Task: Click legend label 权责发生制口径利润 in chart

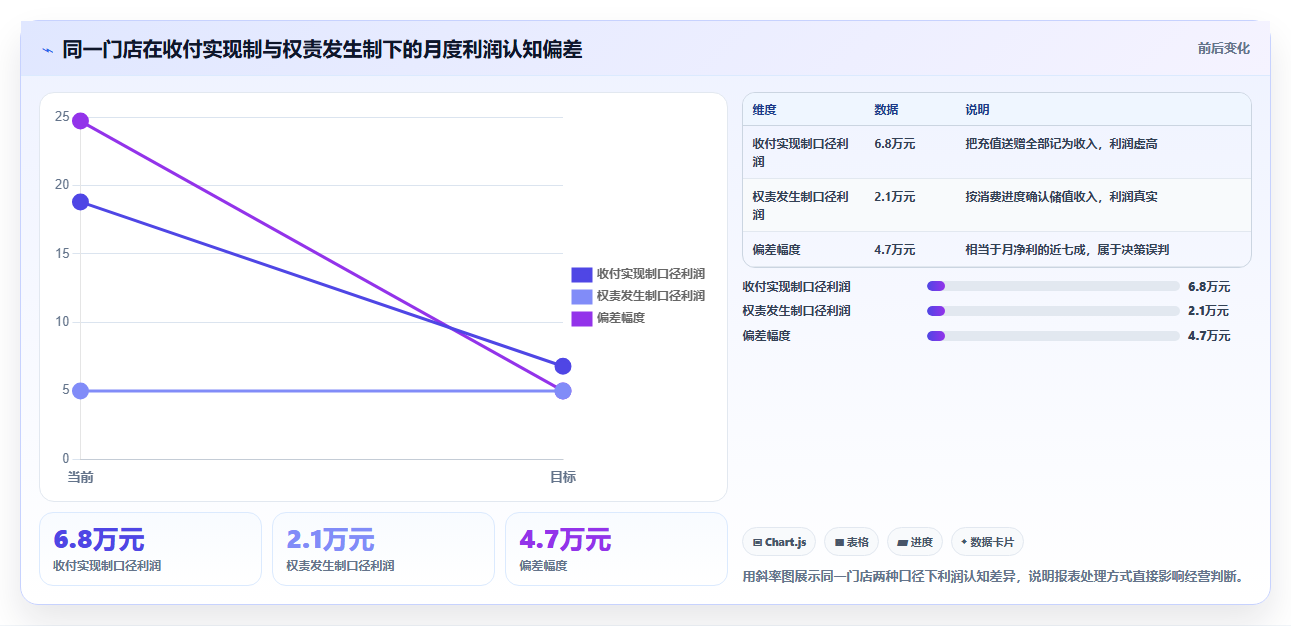Action: pos(651,296)
